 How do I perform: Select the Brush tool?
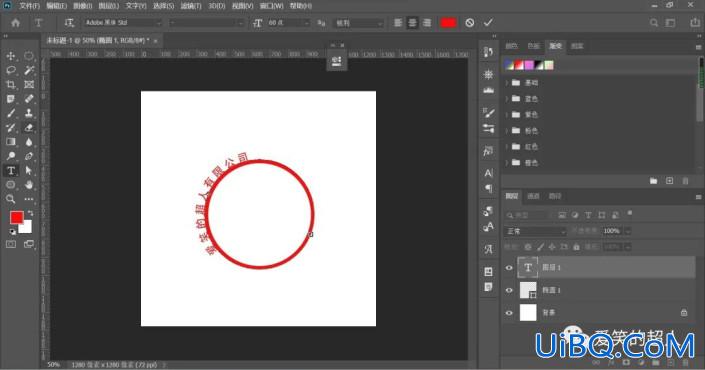pyautogui.click(x=11, y=113)
